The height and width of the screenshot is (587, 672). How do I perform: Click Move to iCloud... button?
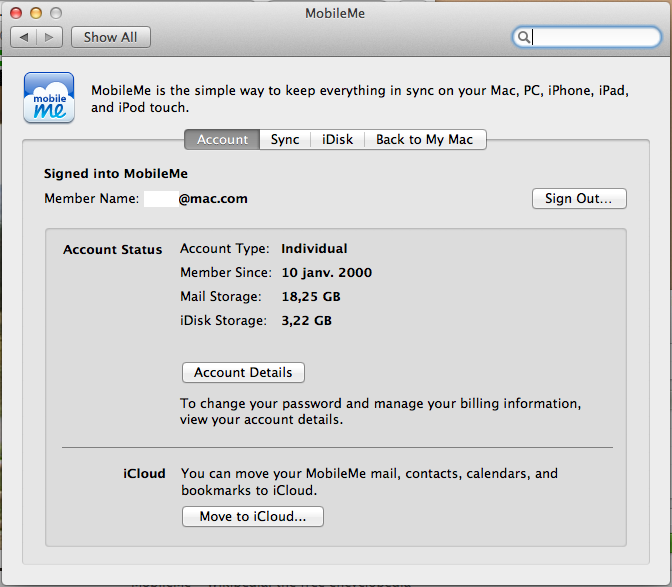[x=253, y=516]
